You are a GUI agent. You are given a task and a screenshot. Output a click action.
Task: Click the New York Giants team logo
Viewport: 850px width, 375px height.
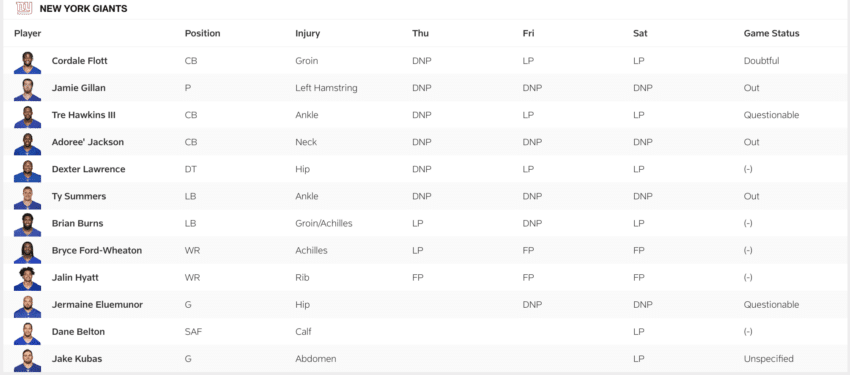point(24,8)
